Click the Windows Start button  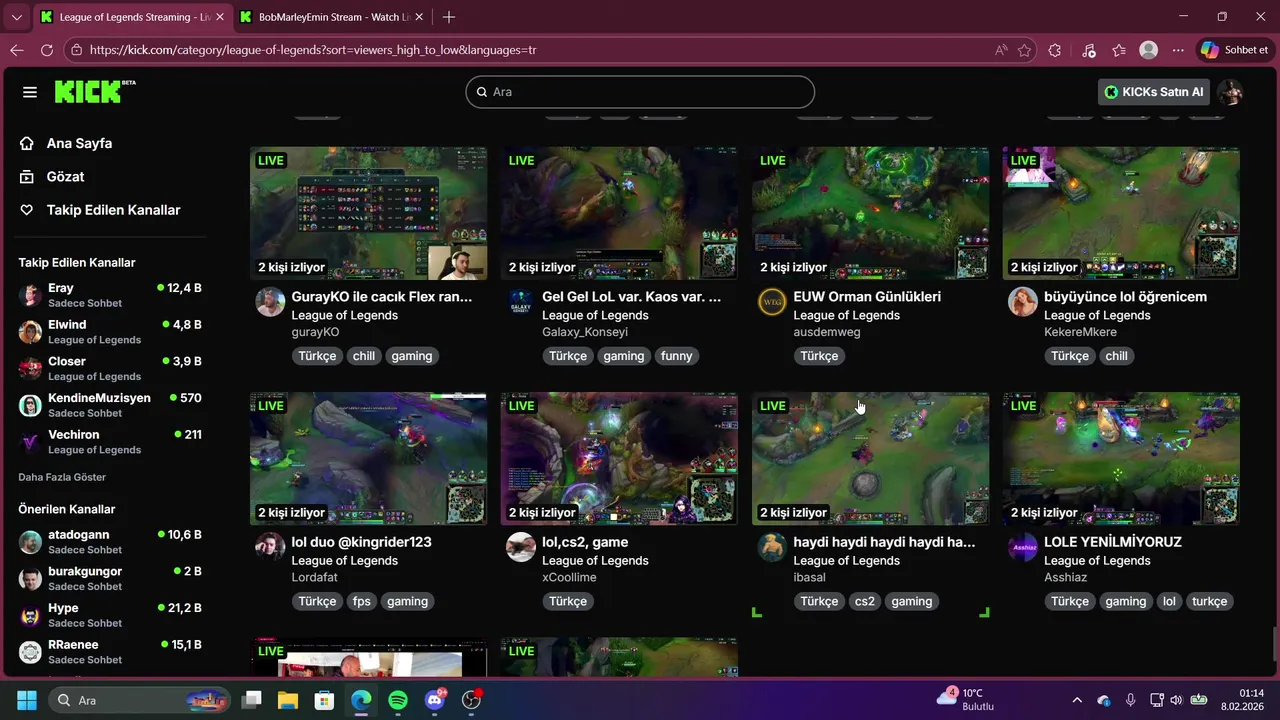26,700
